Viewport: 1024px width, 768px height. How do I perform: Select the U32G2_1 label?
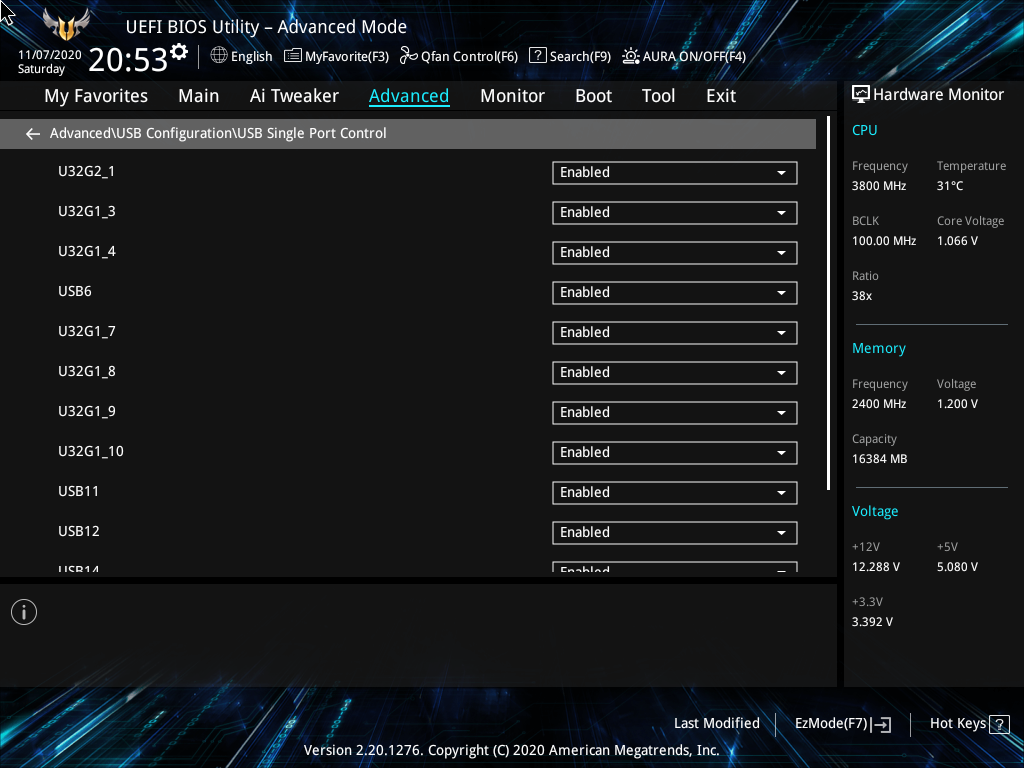(x=86, y=171)
